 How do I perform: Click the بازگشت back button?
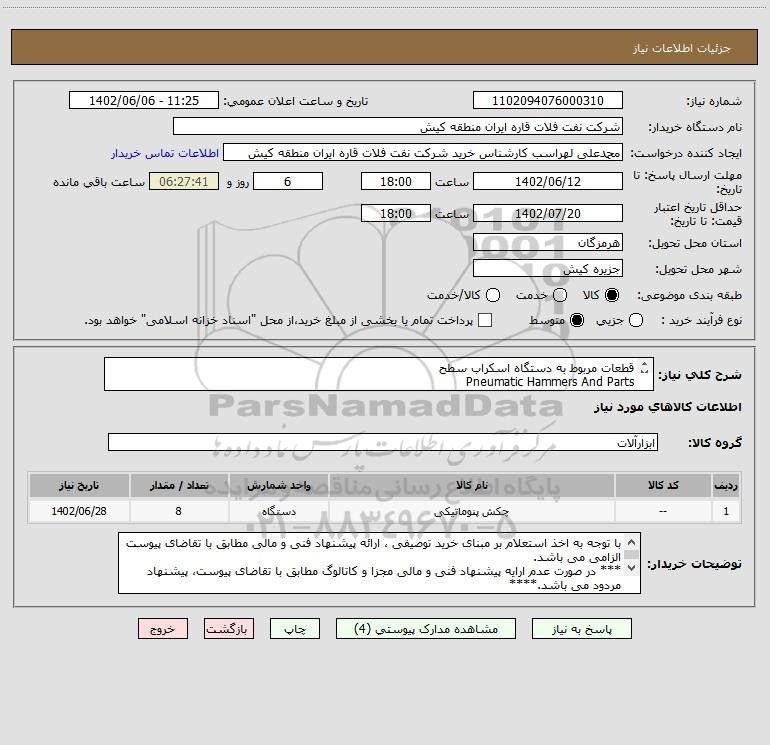[x=229, y=629]
